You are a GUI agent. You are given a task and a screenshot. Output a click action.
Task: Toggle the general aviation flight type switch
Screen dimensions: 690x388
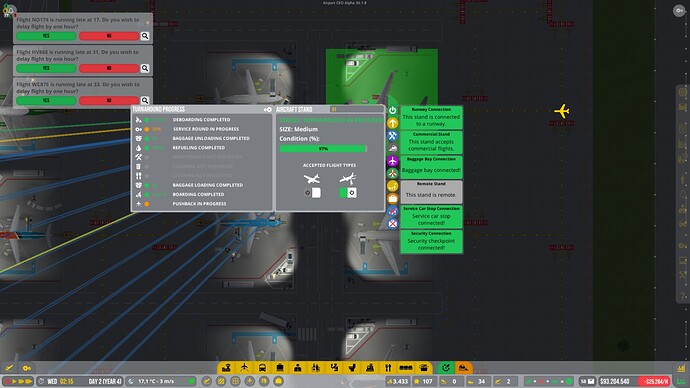tap(313, 193)
